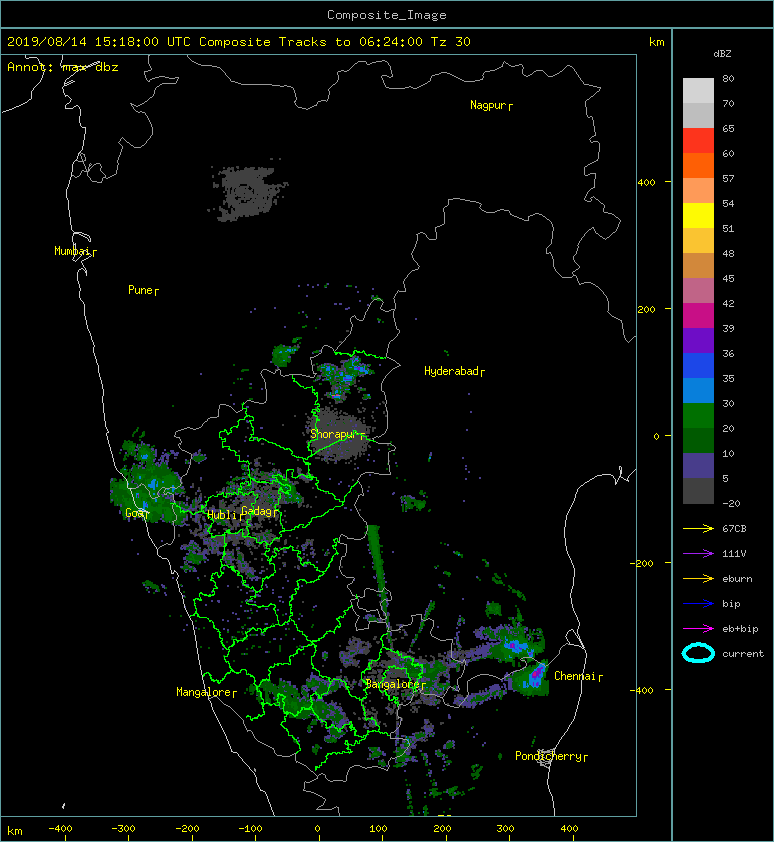The width and height of the screenshot is (774, 842).
Task: Click the current legend label
Action: coord(743,654)
